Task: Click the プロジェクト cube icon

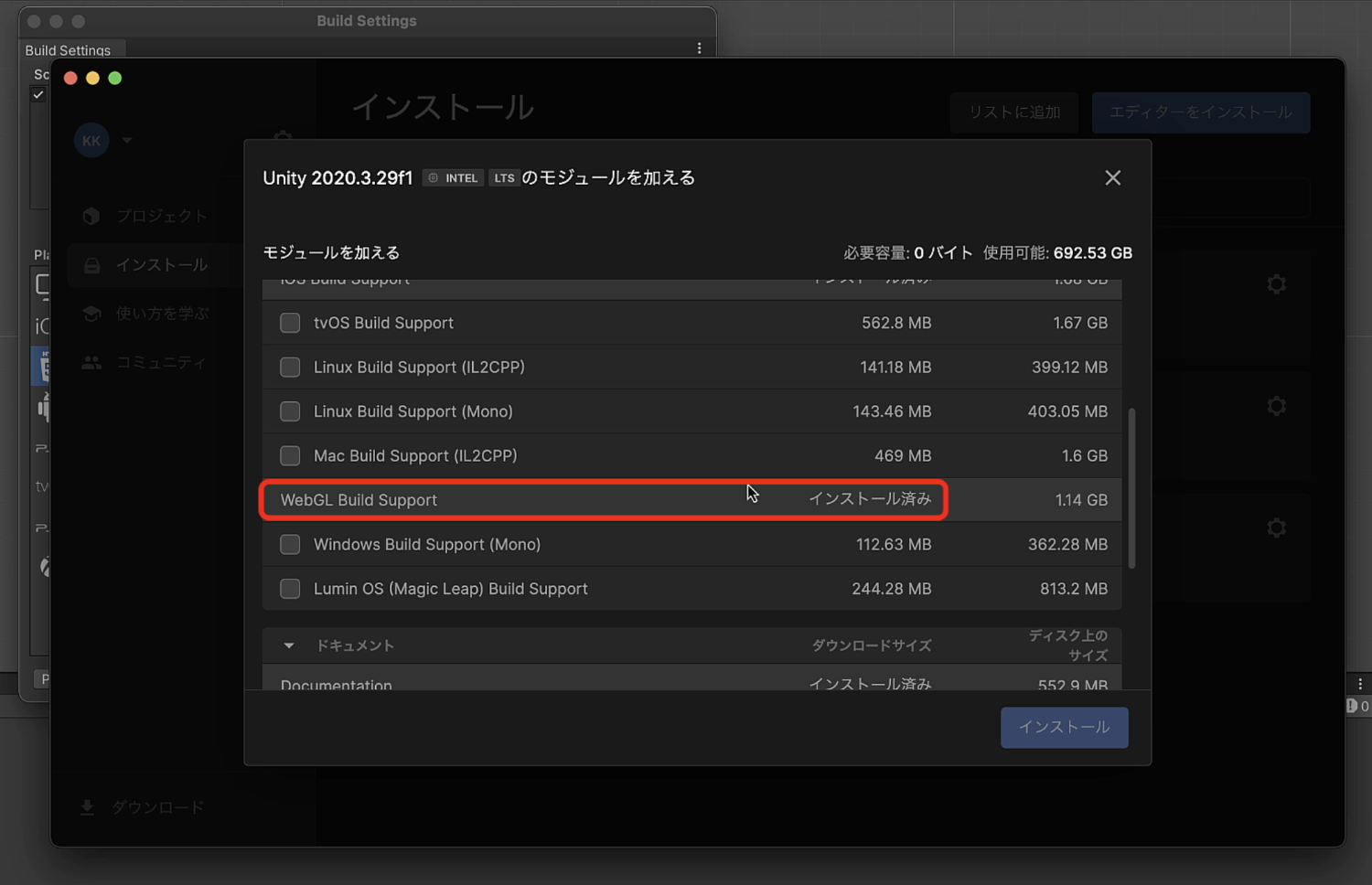Action: point(91,216)
